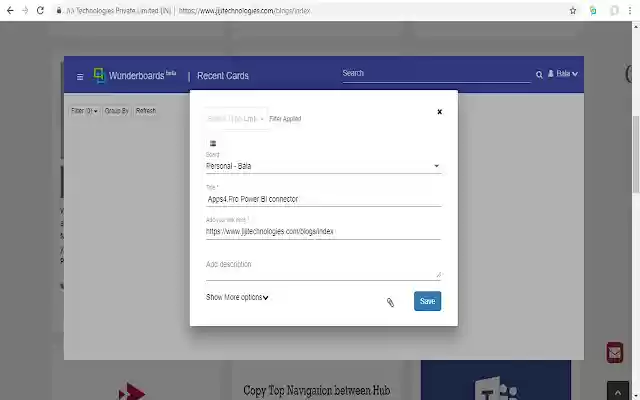Open the Filter (0) dropdown
Screen dimensions: 640x400
[x=84, y=111]
